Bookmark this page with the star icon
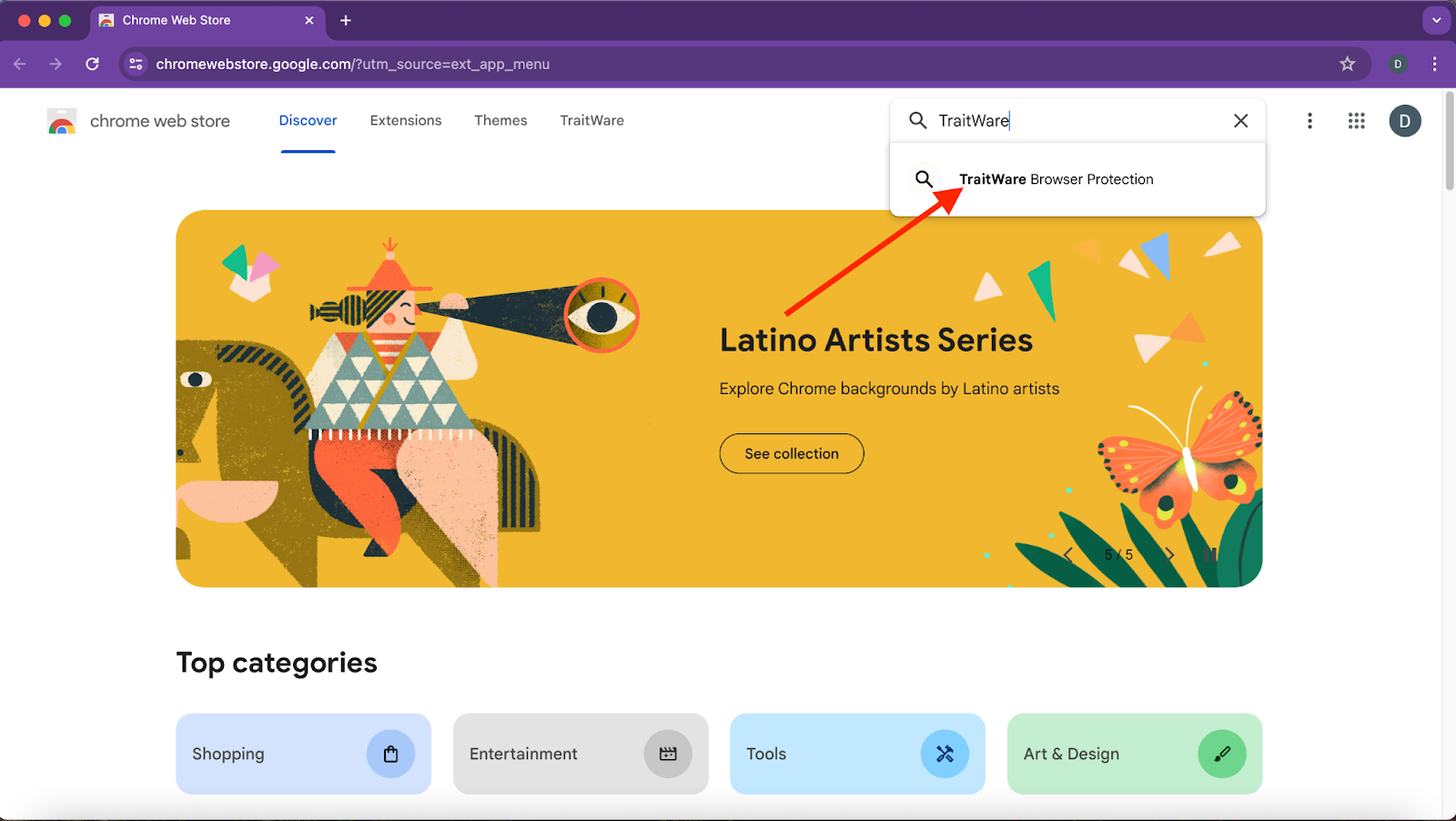This screenshot has width=1456, height=821. click(x=1347, y=64)
